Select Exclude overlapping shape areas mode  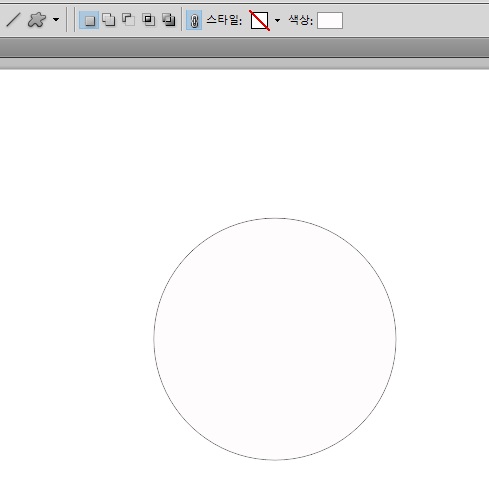tap(169, 20)
